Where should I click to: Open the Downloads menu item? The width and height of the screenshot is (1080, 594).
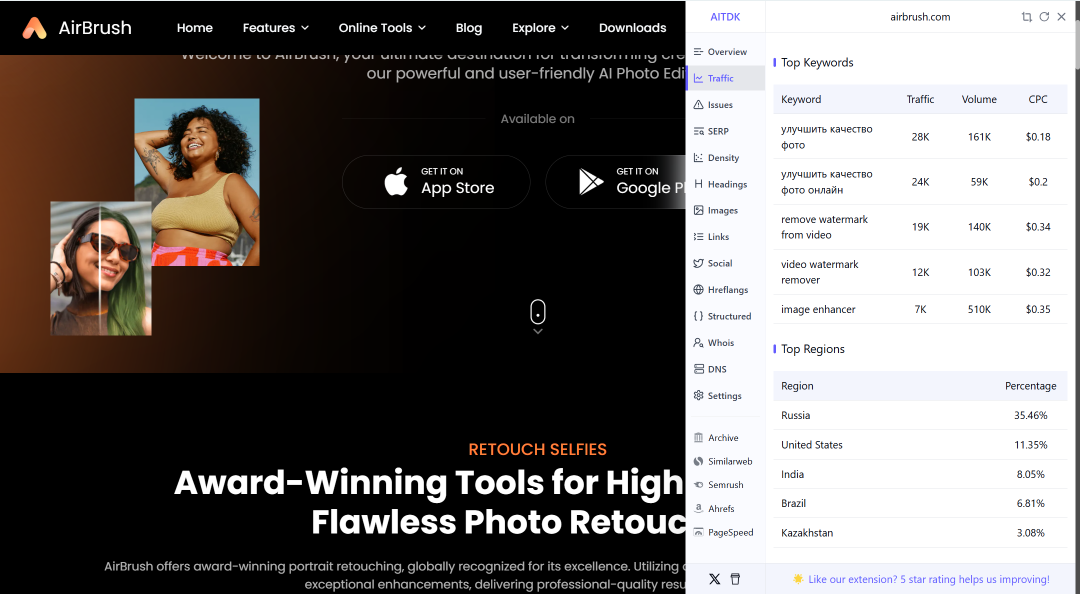(632, 28)
